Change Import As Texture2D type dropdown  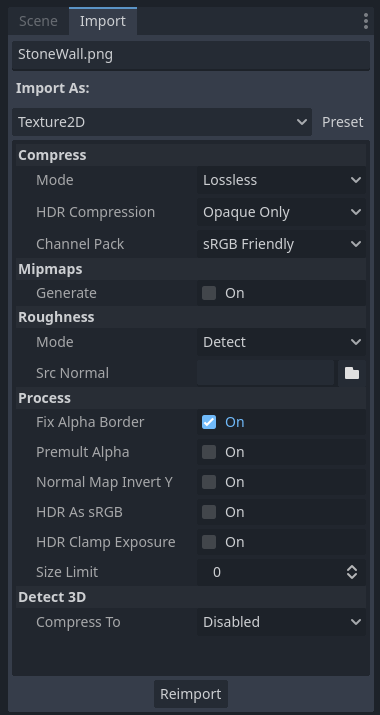162,122
